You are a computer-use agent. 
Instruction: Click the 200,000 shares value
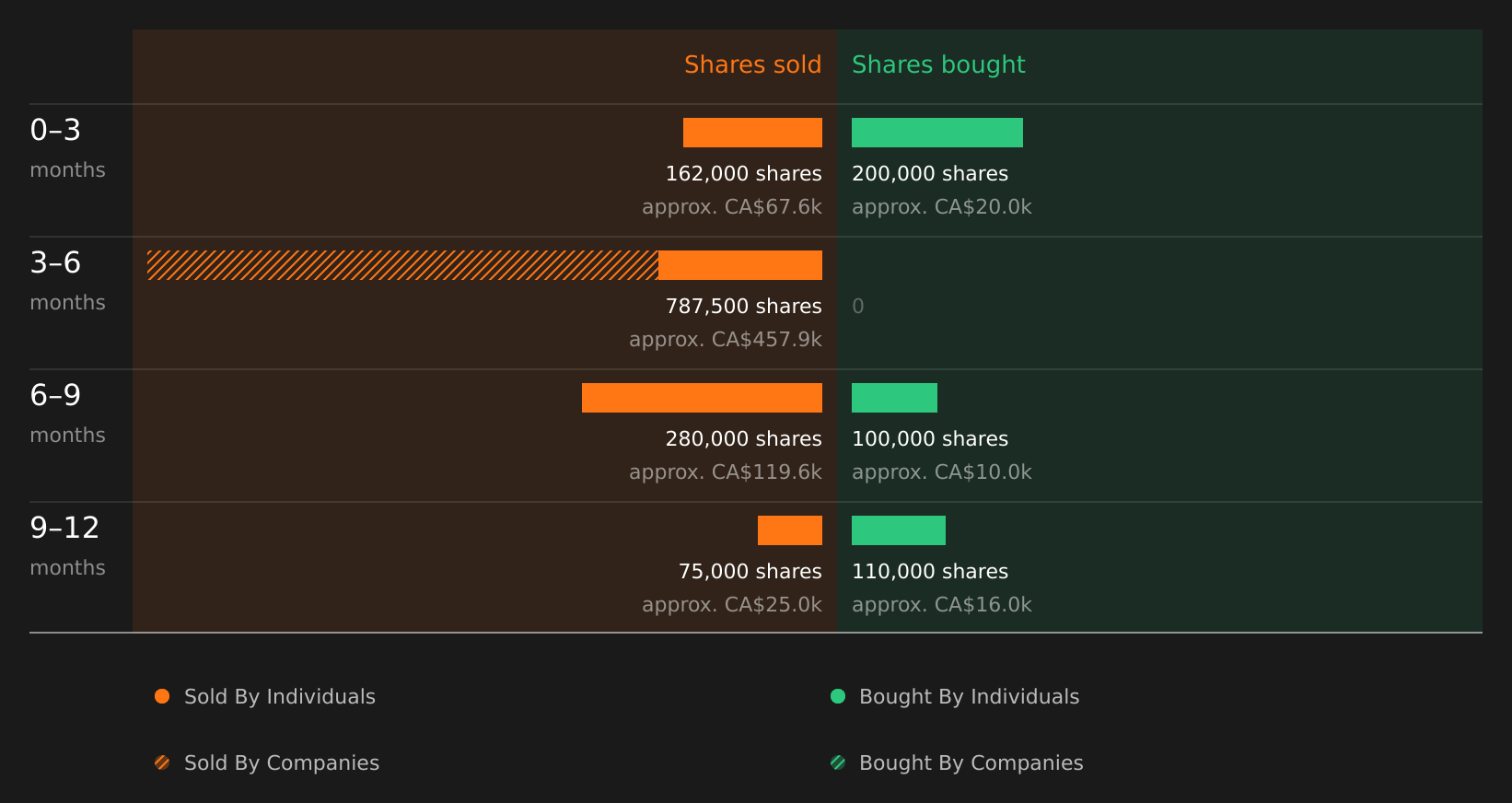tap(930, 173)
